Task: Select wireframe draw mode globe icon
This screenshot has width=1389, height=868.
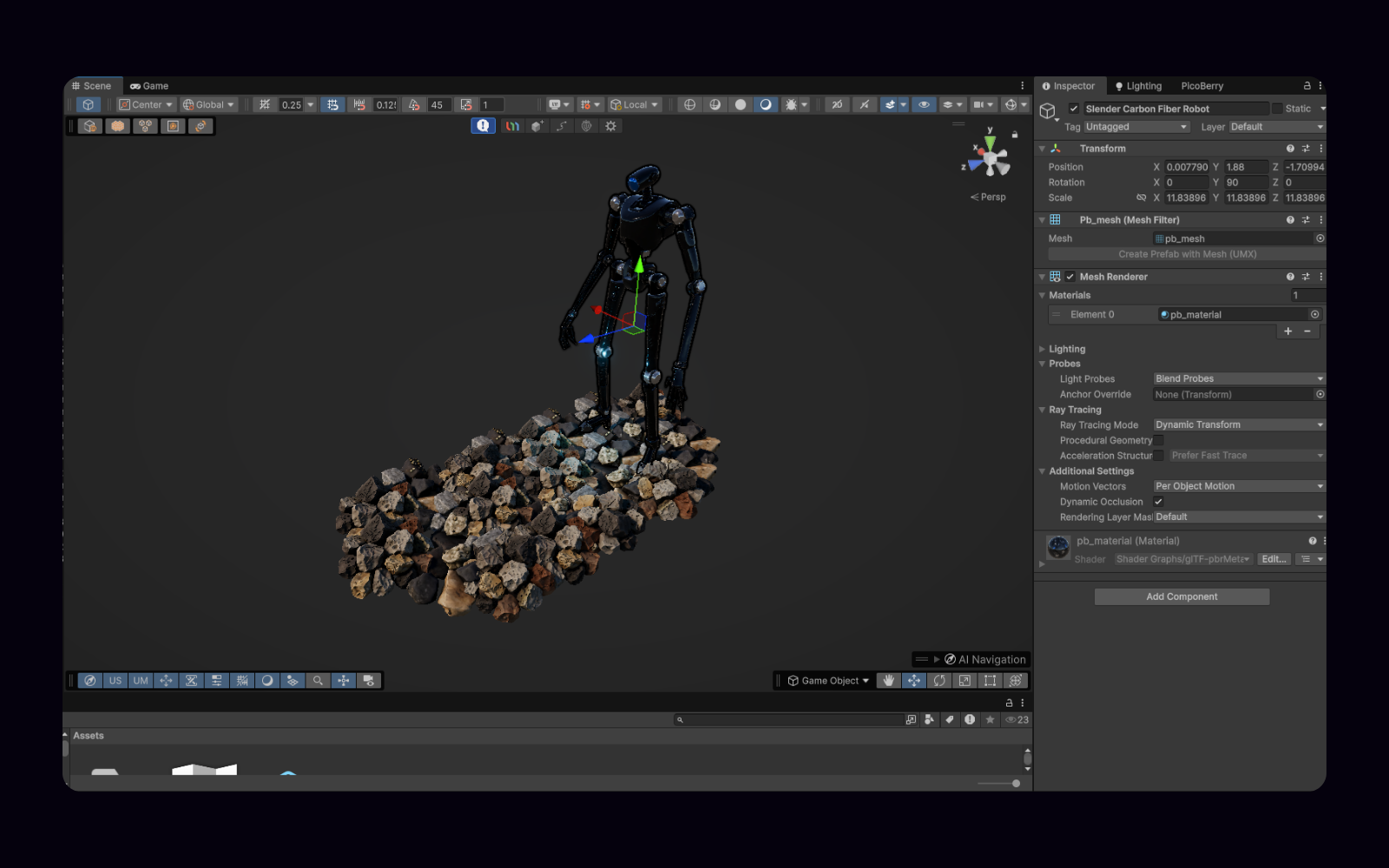Action: (690, 104)
